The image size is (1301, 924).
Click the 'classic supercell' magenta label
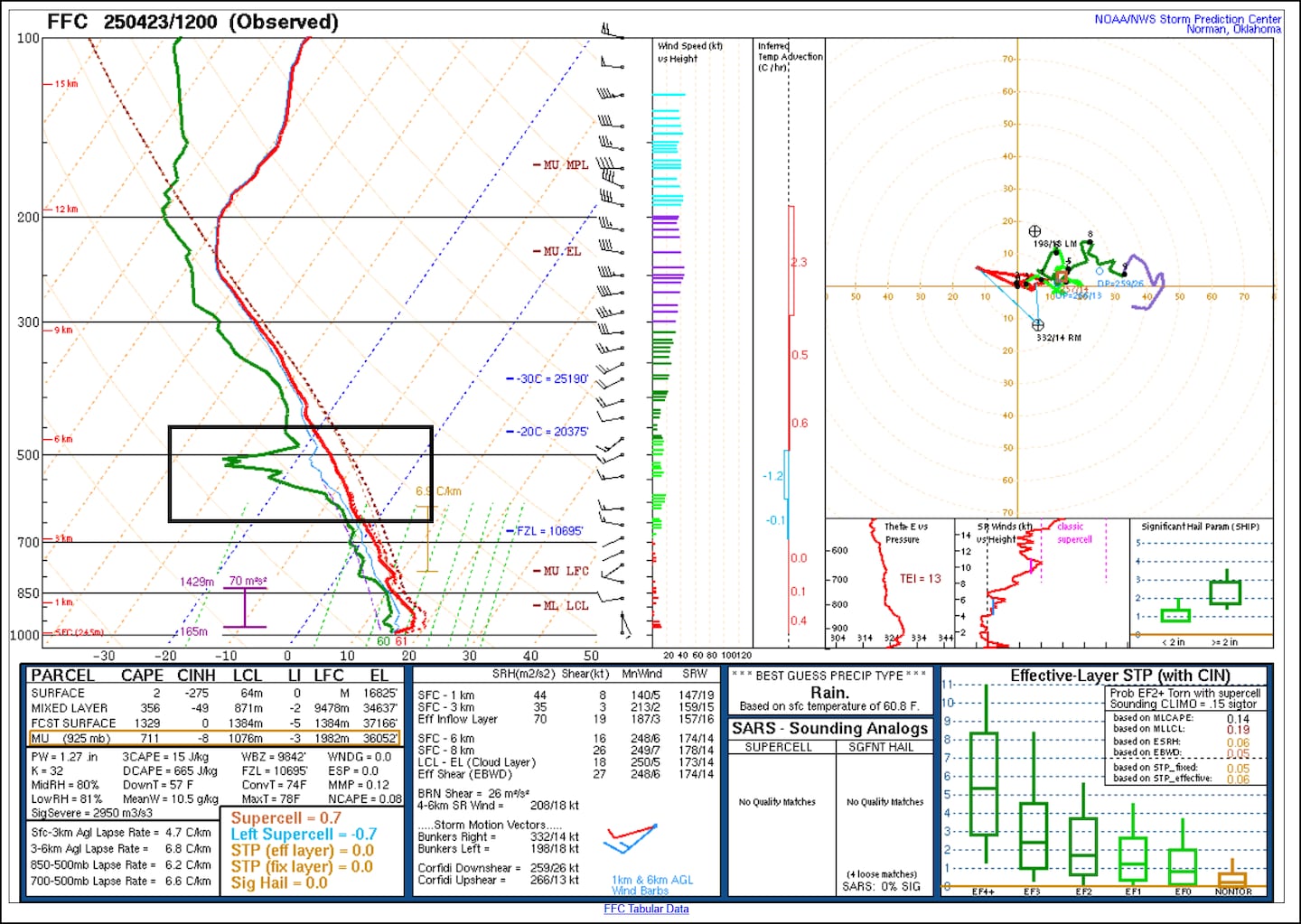(x=1074, y=533)
